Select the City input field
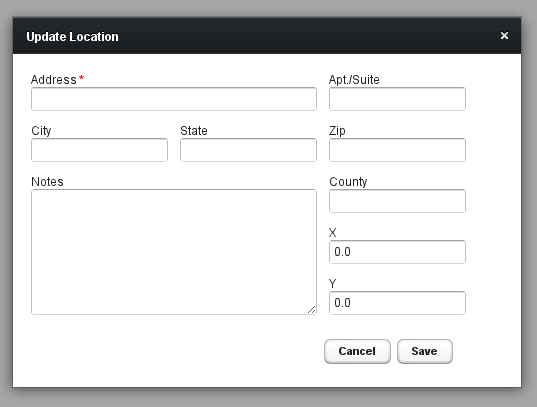Viewport: 537px width, 407px height. tap(99, 150)
